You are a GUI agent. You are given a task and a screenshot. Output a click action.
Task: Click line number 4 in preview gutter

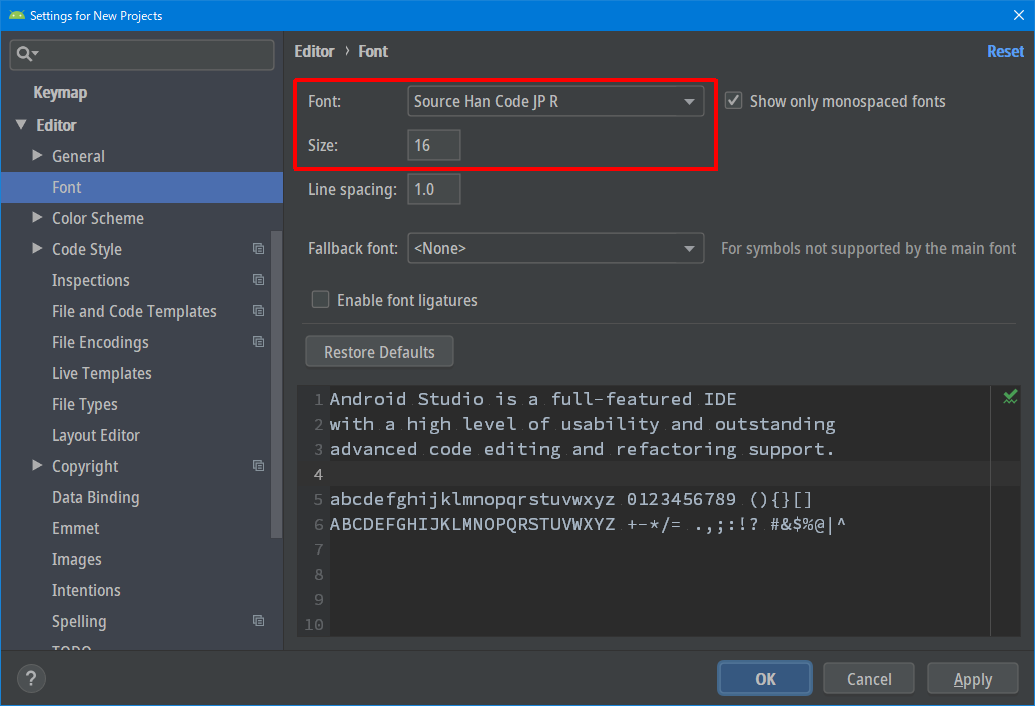tap(318, 474)
